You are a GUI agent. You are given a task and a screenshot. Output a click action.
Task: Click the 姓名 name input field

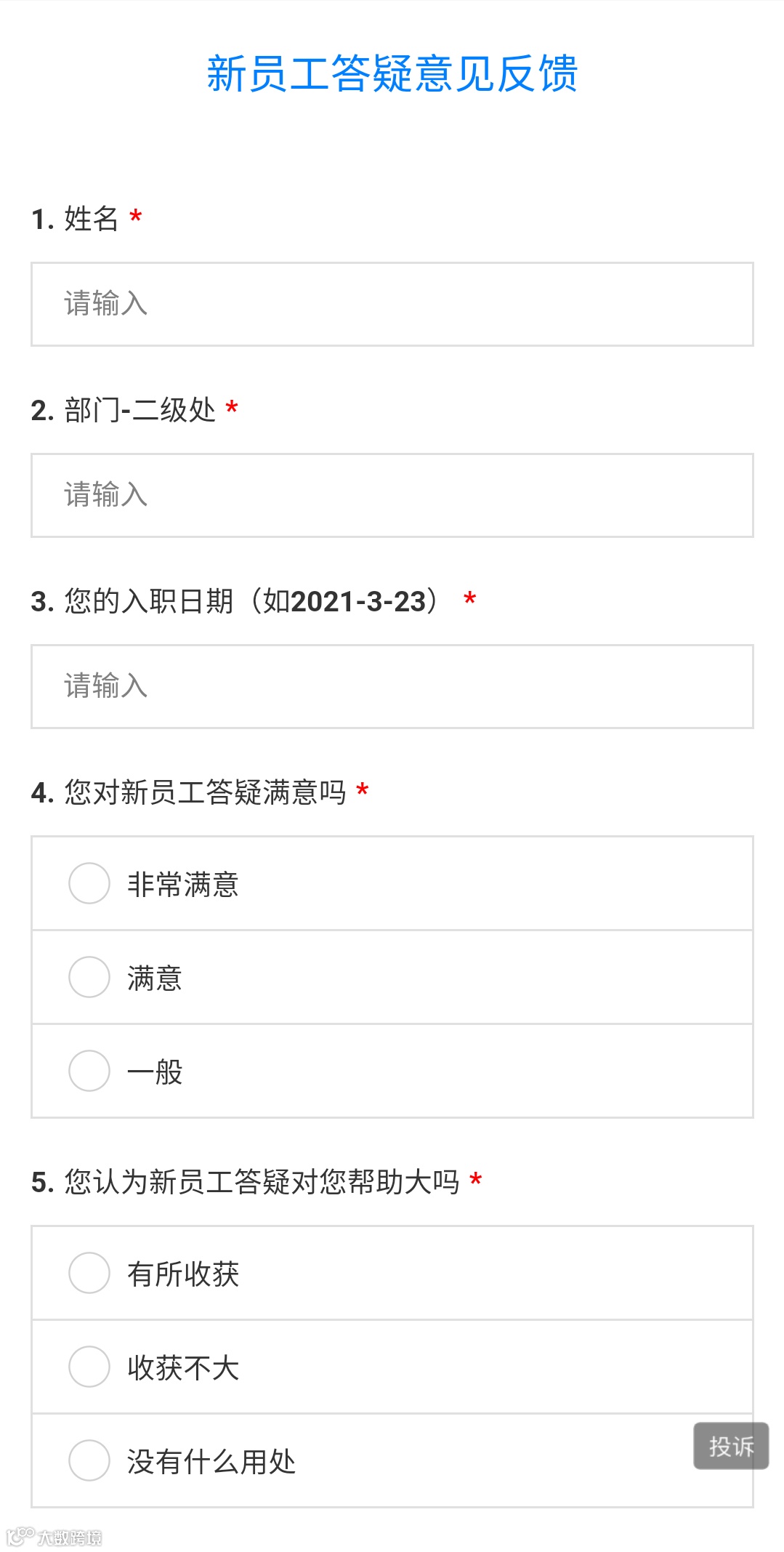tap(392, 304)
